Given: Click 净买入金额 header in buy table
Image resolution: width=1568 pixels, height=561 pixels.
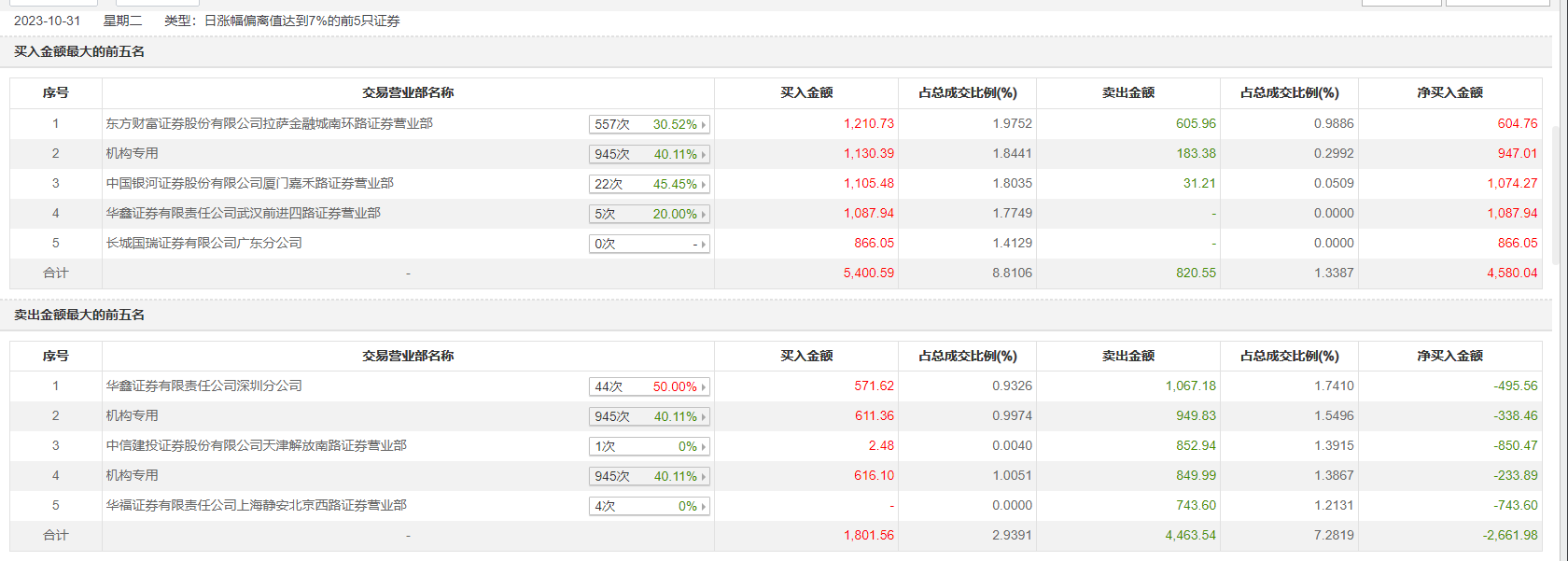Looking at the screenshot, I should point(1449,92).
